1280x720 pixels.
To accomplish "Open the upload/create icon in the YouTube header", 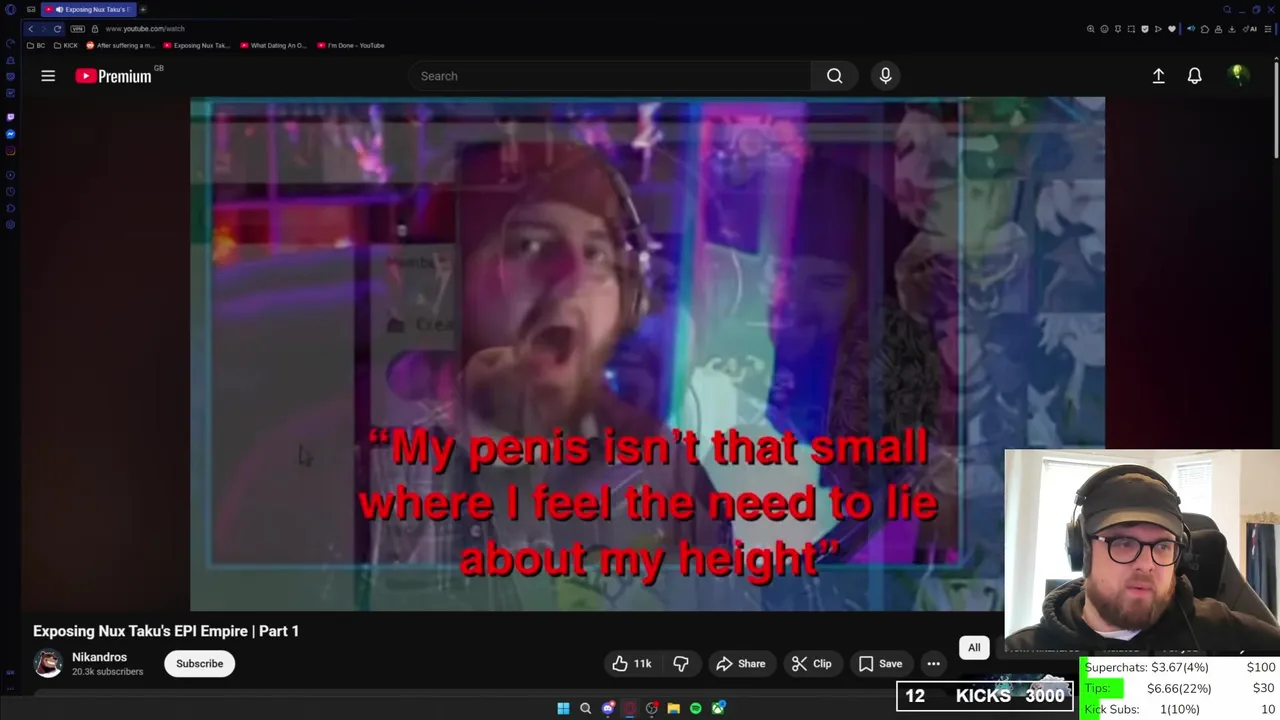I will [1158, 76].
